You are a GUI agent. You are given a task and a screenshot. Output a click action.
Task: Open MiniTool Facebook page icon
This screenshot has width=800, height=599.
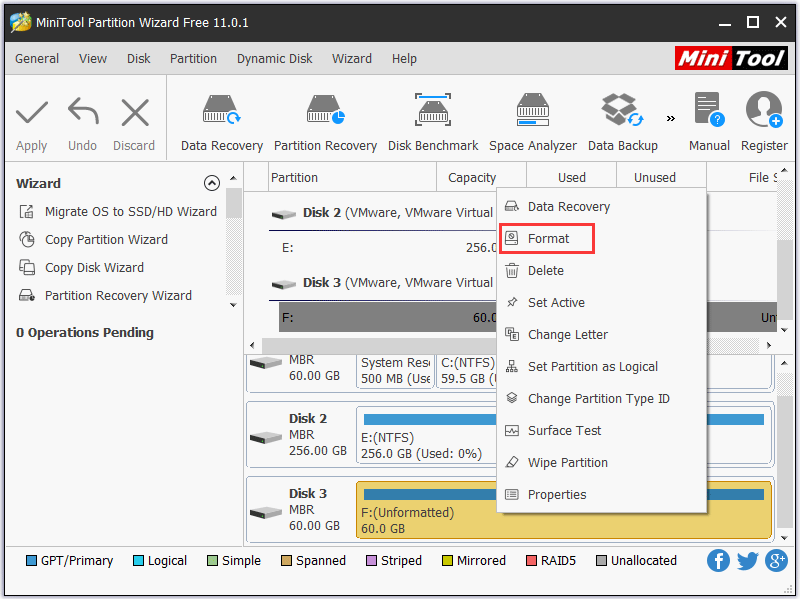click(x=718, y=561)
